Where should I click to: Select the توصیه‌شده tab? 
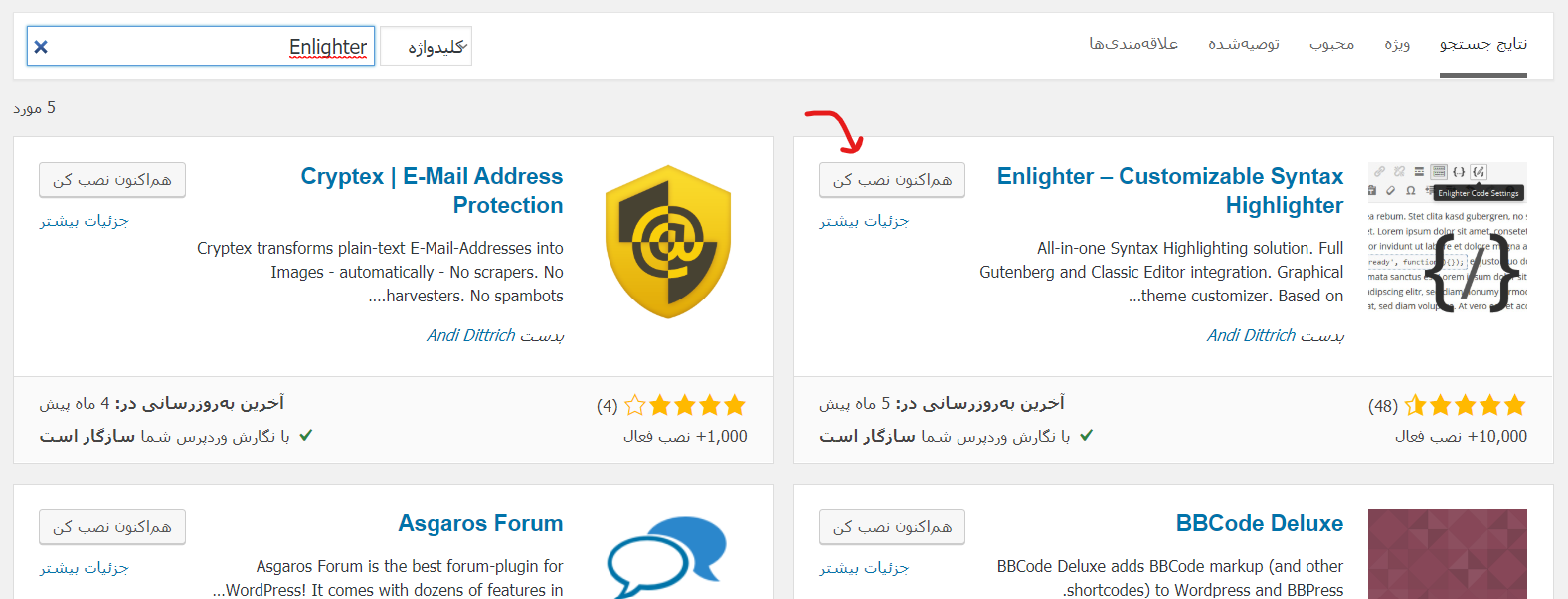point(1246,44)
